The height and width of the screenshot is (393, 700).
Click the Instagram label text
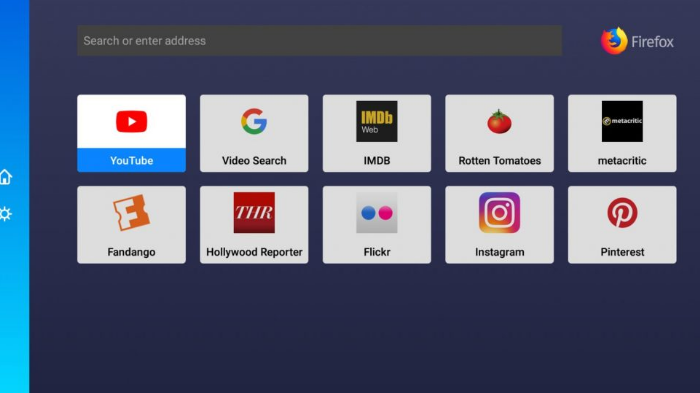click(x=500, y=252)
